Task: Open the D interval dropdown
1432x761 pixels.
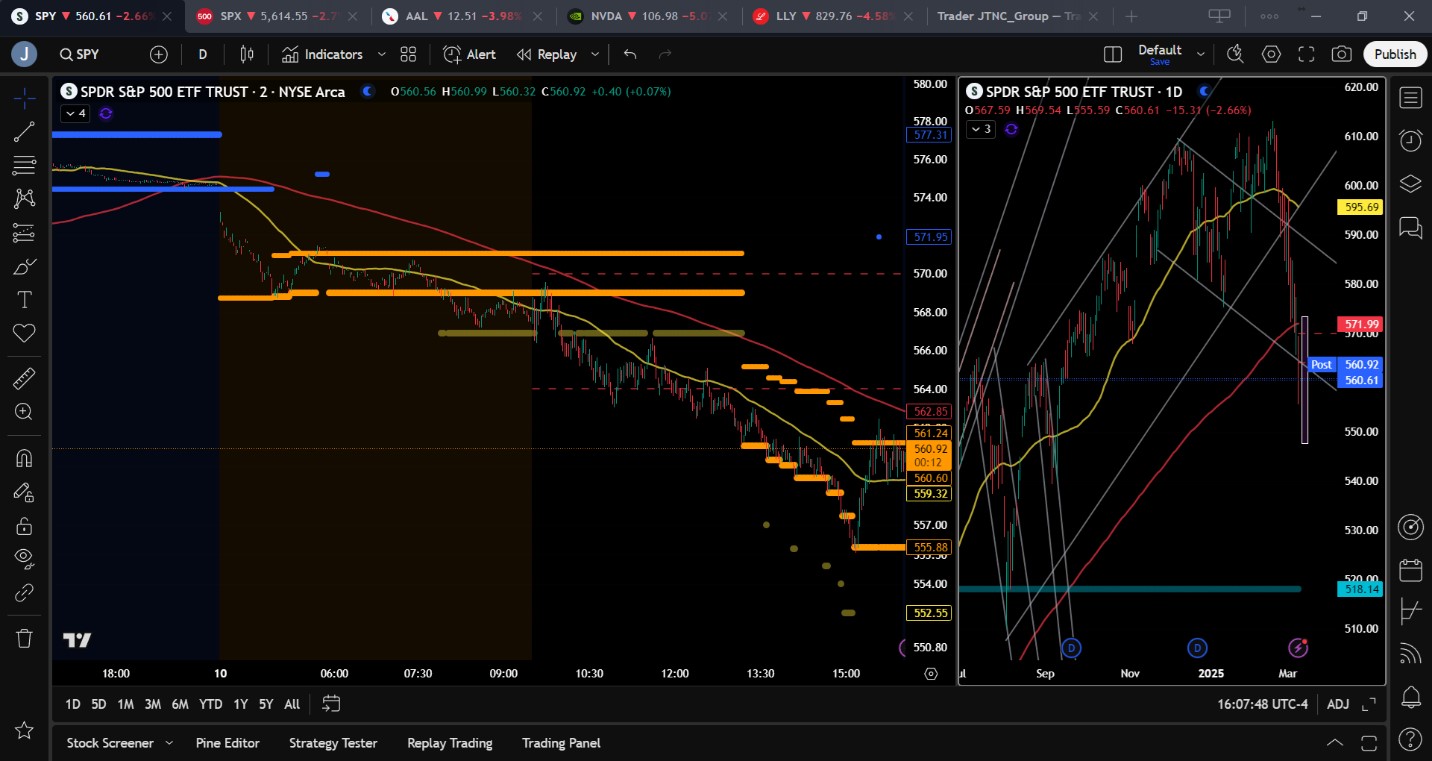Action: (203, 55)
